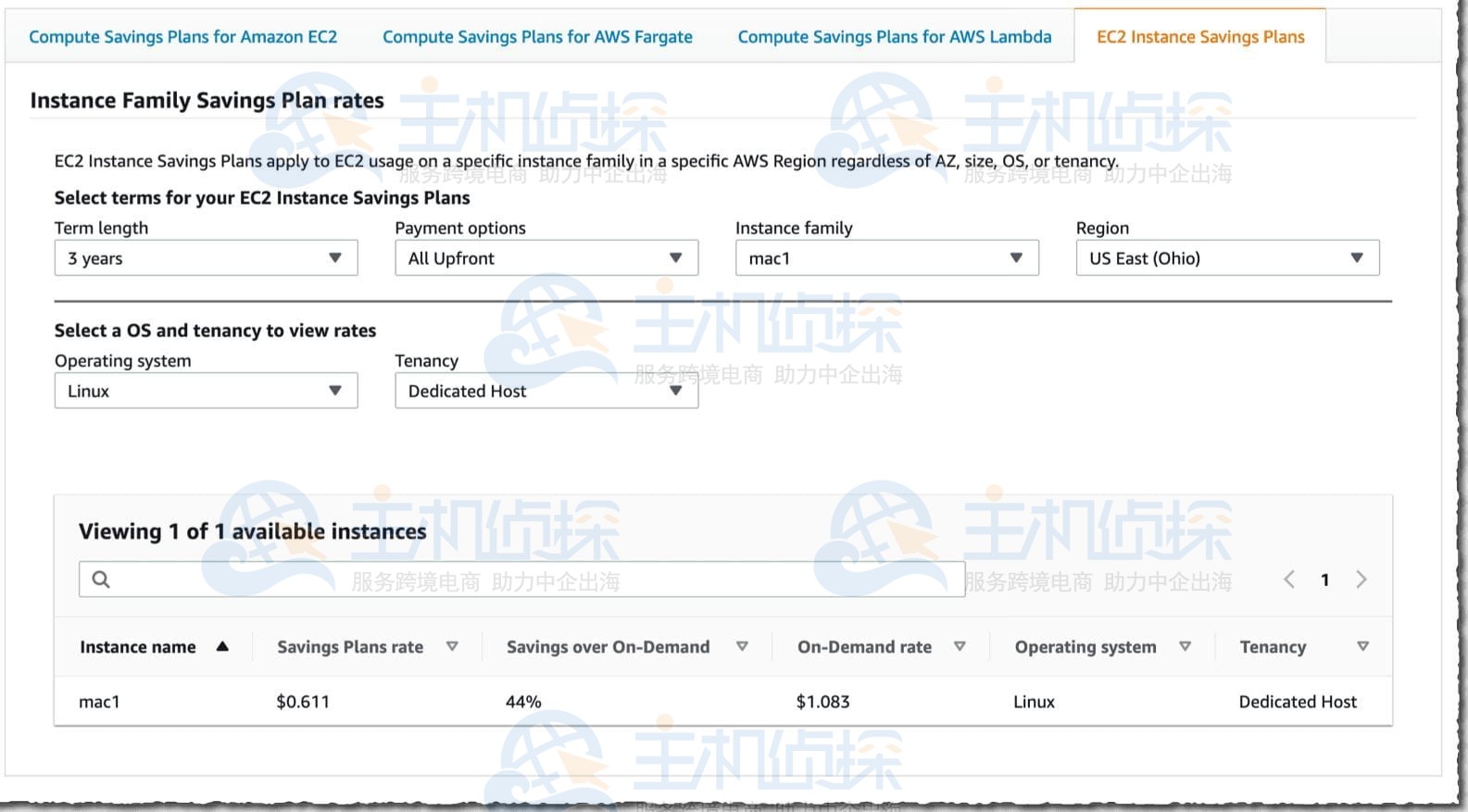The height and width of the screenshot is (812, 1468).
Task: Click Operating system column sort arrow
Action: coord(1185,646)
